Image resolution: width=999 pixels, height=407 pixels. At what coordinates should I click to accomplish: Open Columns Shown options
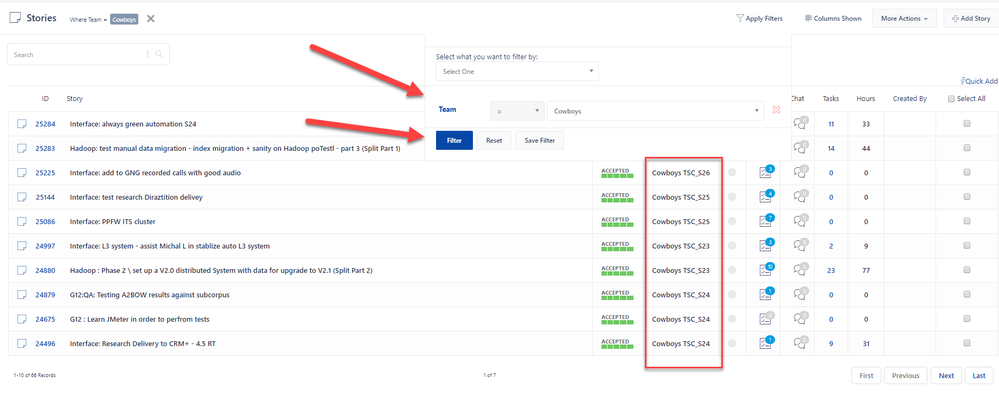[x=833, y=18]
